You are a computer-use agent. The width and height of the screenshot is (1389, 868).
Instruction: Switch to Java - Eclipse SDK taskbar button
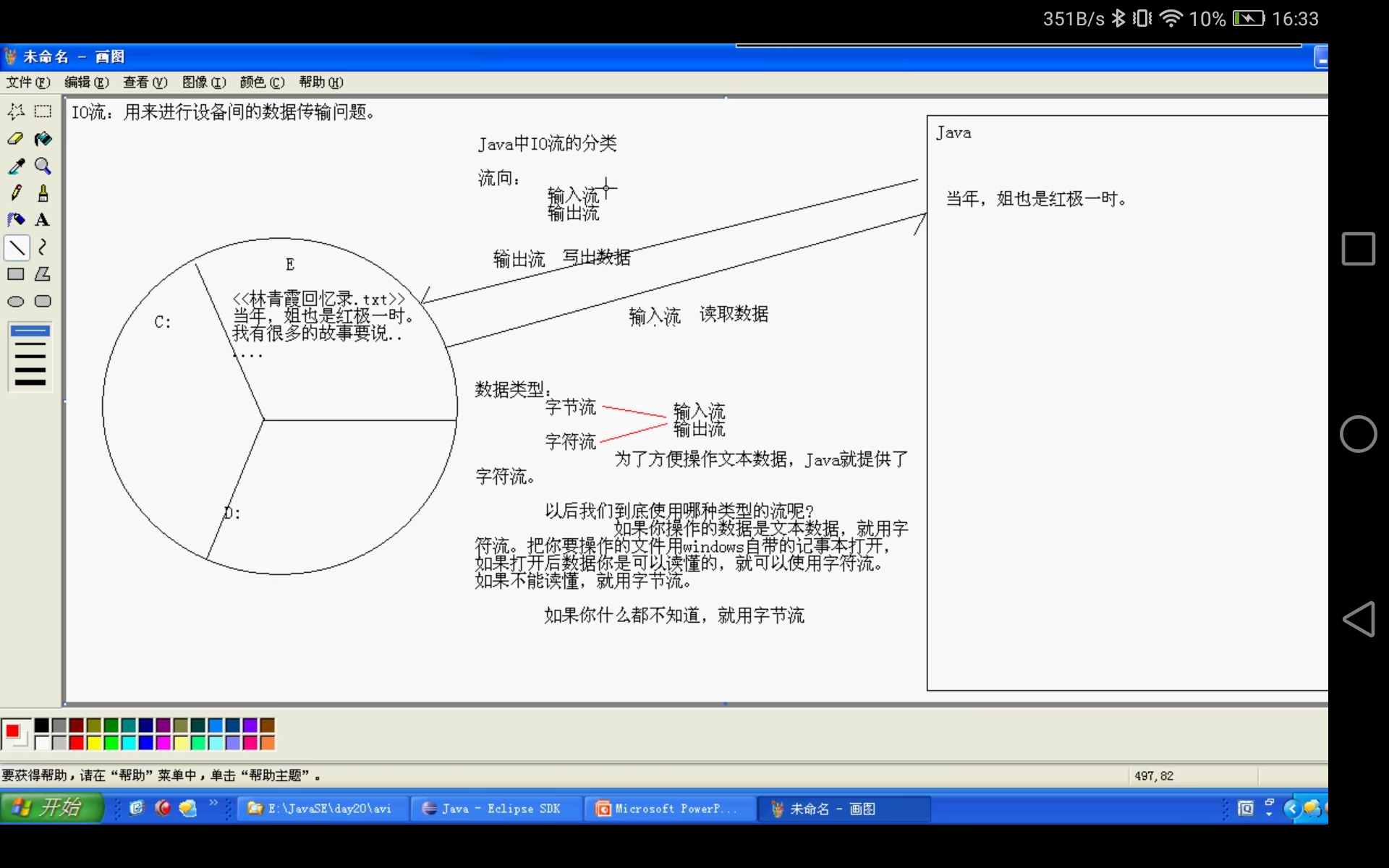click(x=496, y=809)
